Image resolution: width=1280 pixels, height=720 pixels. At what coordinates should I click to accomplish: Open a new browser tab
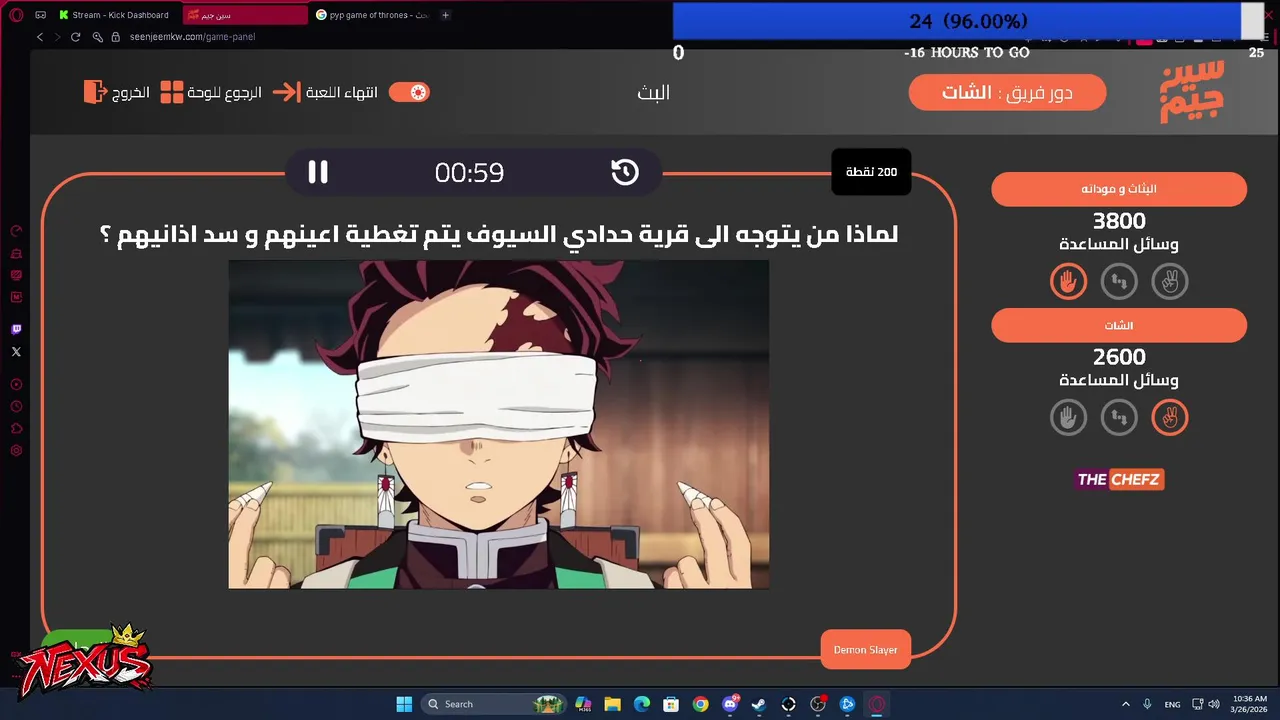446,15
